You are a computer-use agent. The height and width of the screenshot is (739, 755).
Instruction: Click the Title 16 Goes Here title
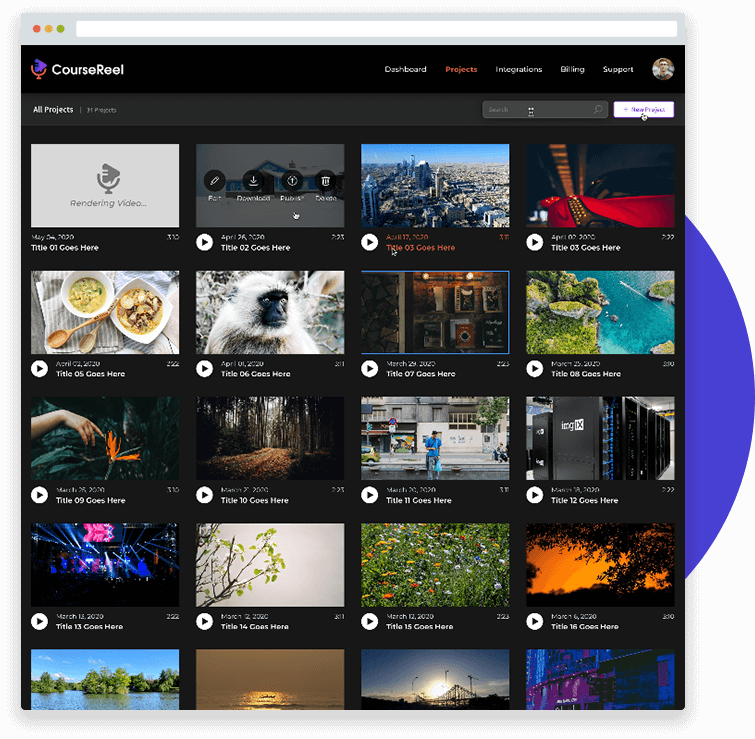pyautogui.click(x=585, y=626)
